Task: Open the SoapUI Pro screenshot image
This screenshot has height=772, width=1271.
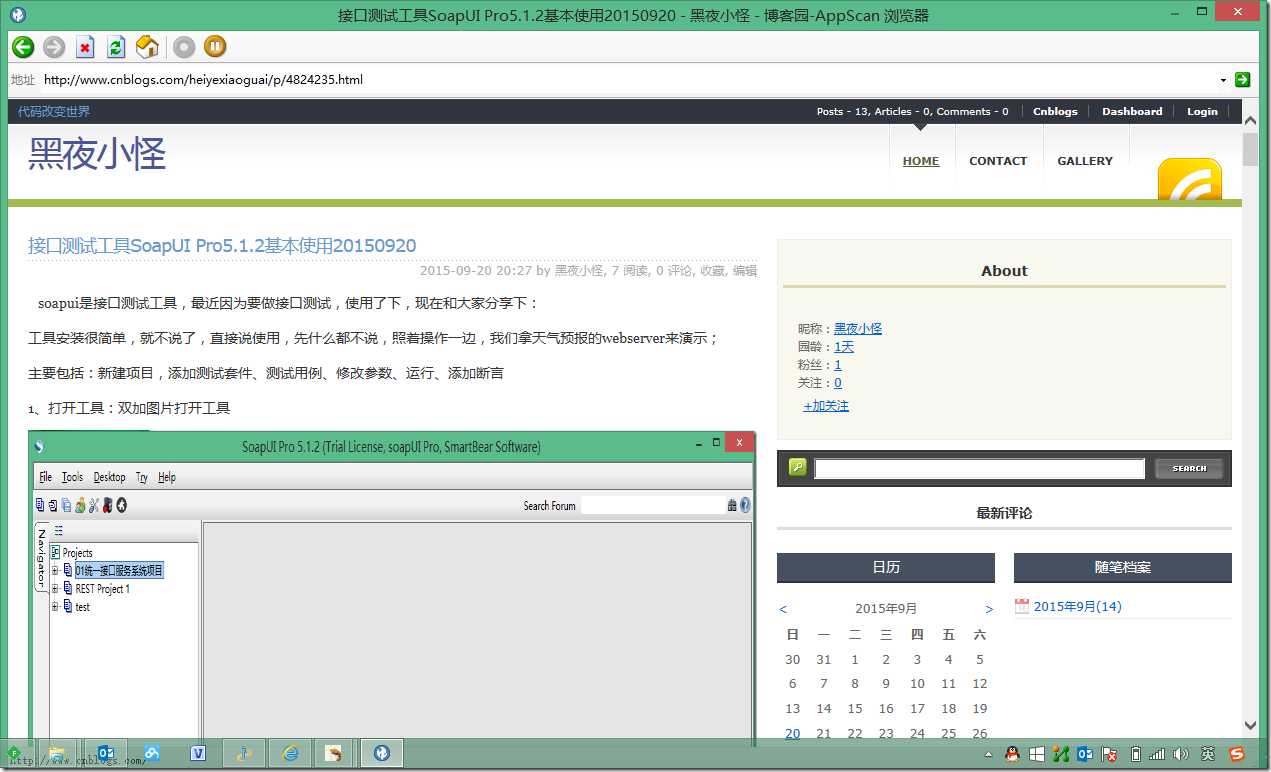Action: tap(392, 588)
